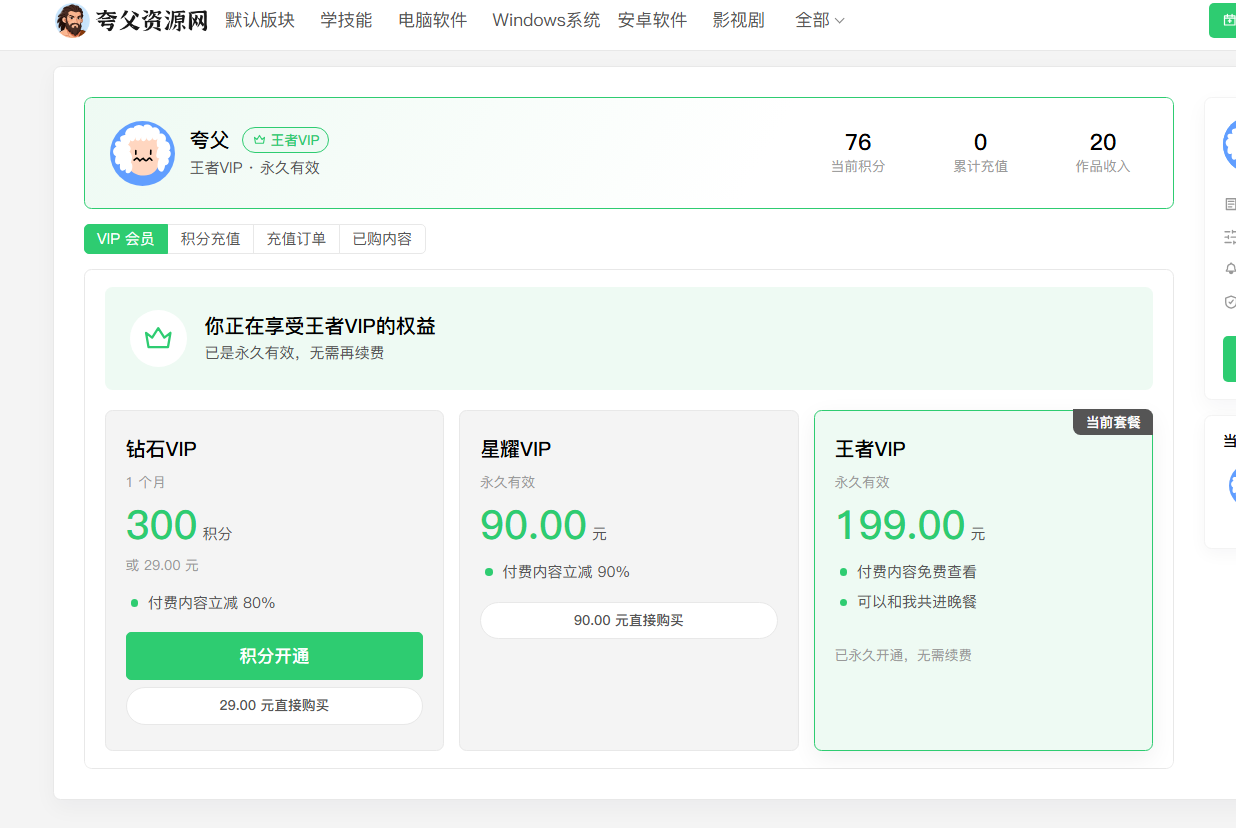
Task: Click the 已是永久有效，无需再续费 notice text
Action: pos(294,352)
